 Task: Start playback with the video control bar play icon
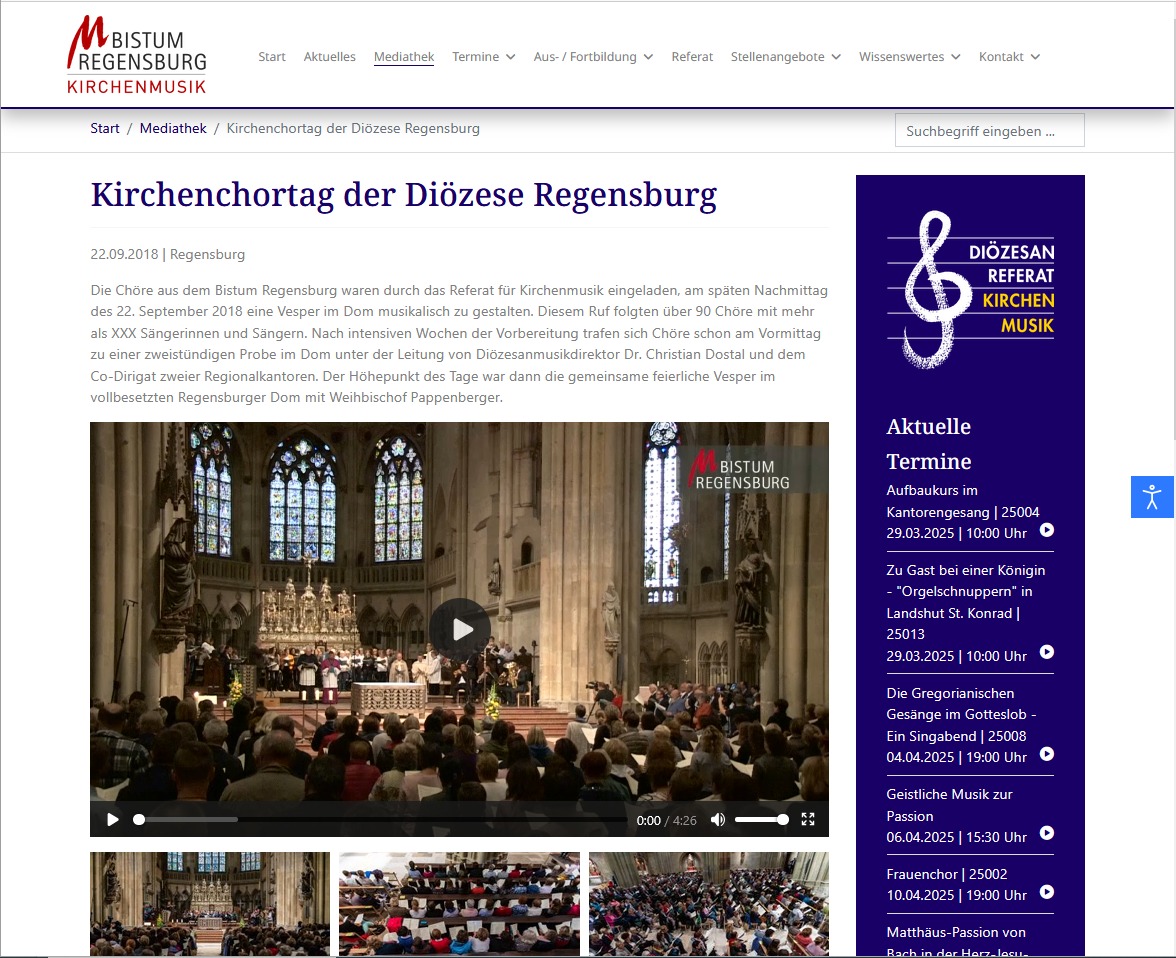click(112, 819)
